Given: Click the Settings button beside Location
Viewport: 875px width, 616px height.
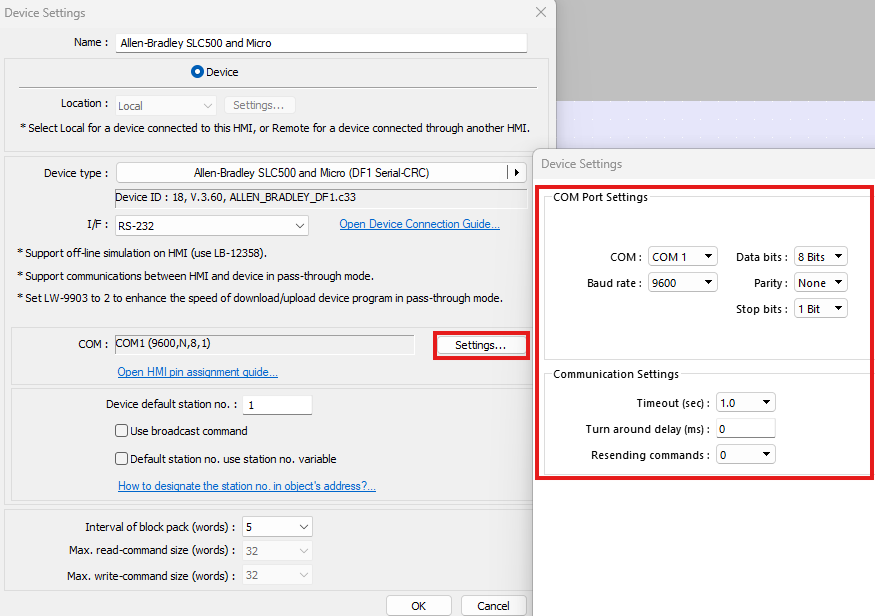Looking at the screenshot, I should point(259,105).
